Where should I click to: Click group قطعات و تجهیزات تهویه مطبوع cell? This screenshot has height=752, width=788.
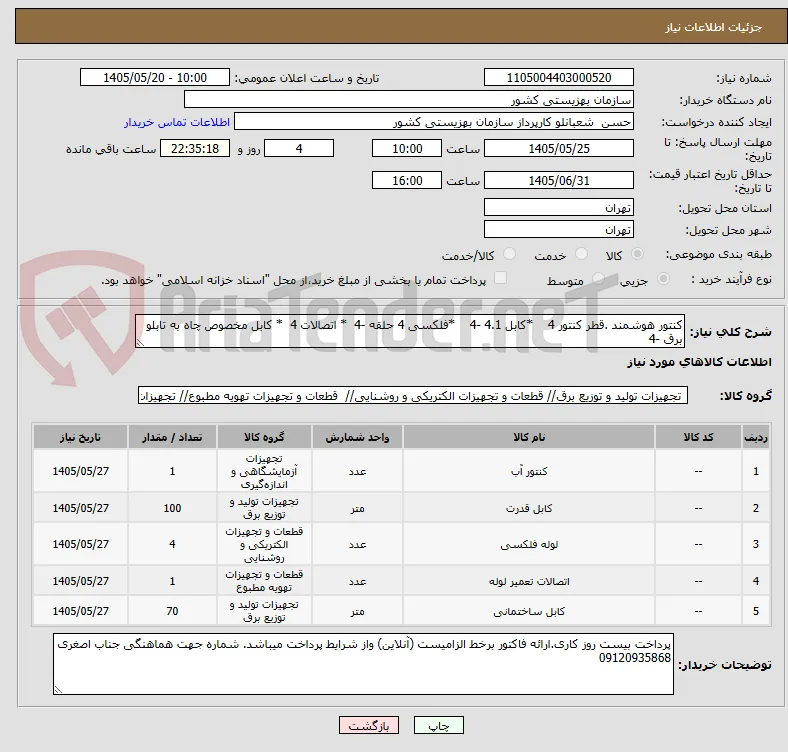coord(264,581)
